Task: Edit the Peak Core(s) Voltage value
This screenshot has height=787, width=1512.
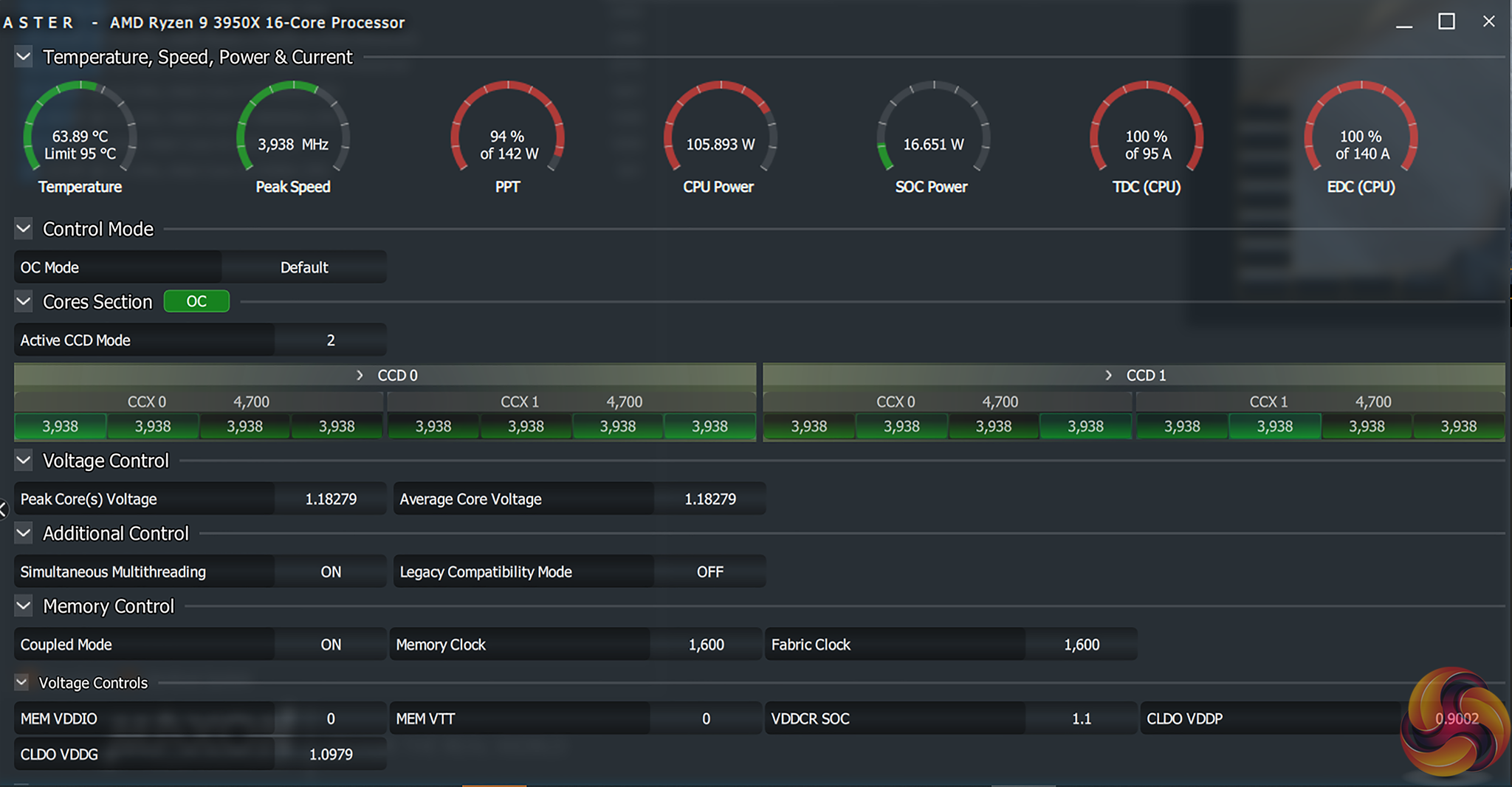Action: (x=331, y=499)
